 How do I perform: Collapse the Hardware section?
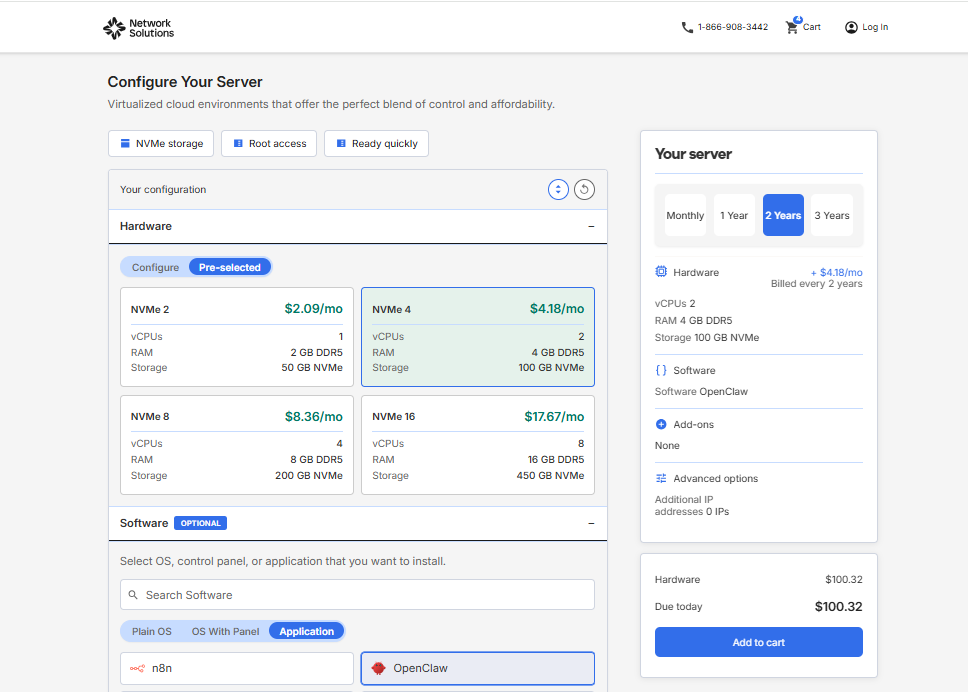click(591, 227)
